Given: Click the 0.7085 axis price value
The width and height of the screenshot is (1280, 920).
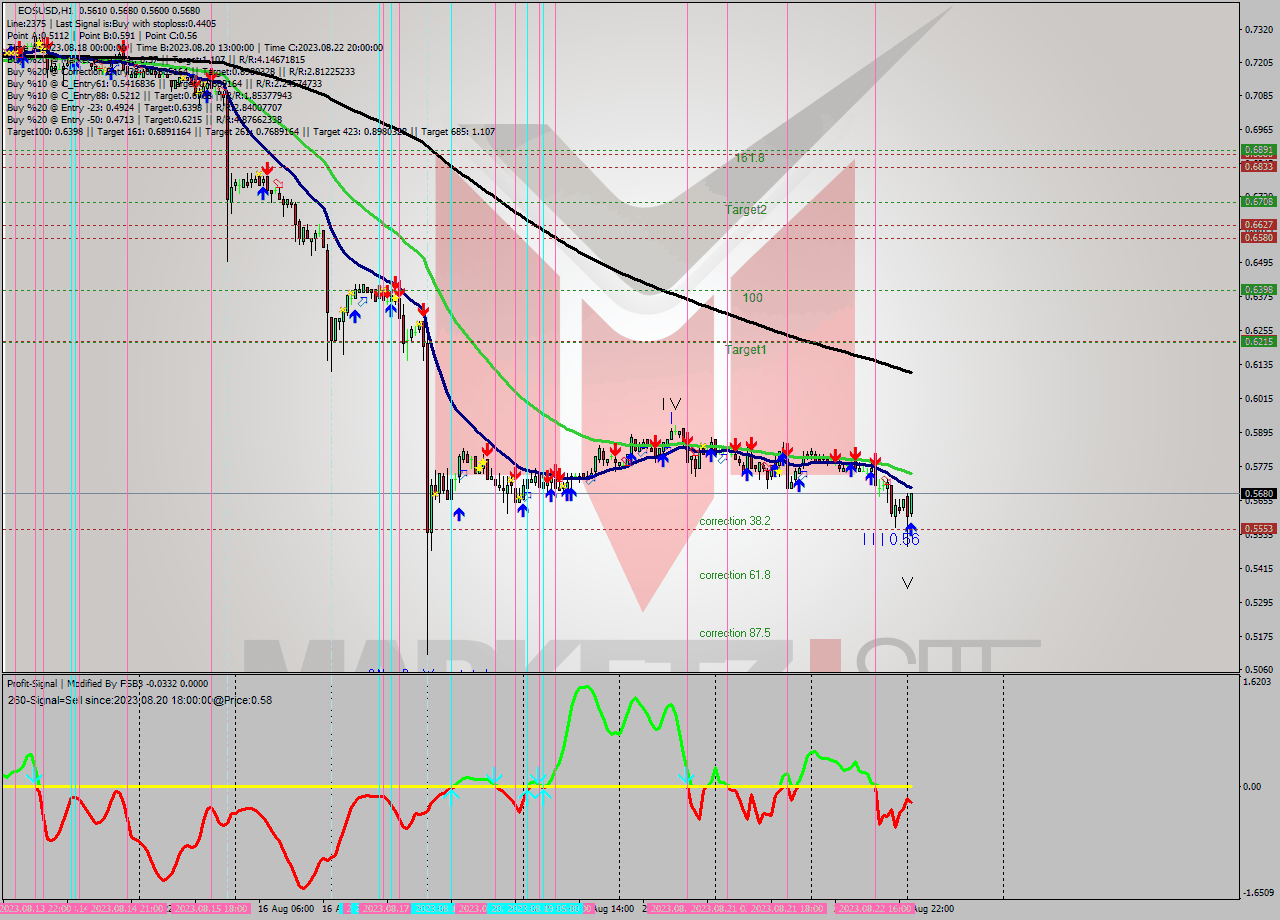Looking at the screenshot, I should pos(1257,96).
